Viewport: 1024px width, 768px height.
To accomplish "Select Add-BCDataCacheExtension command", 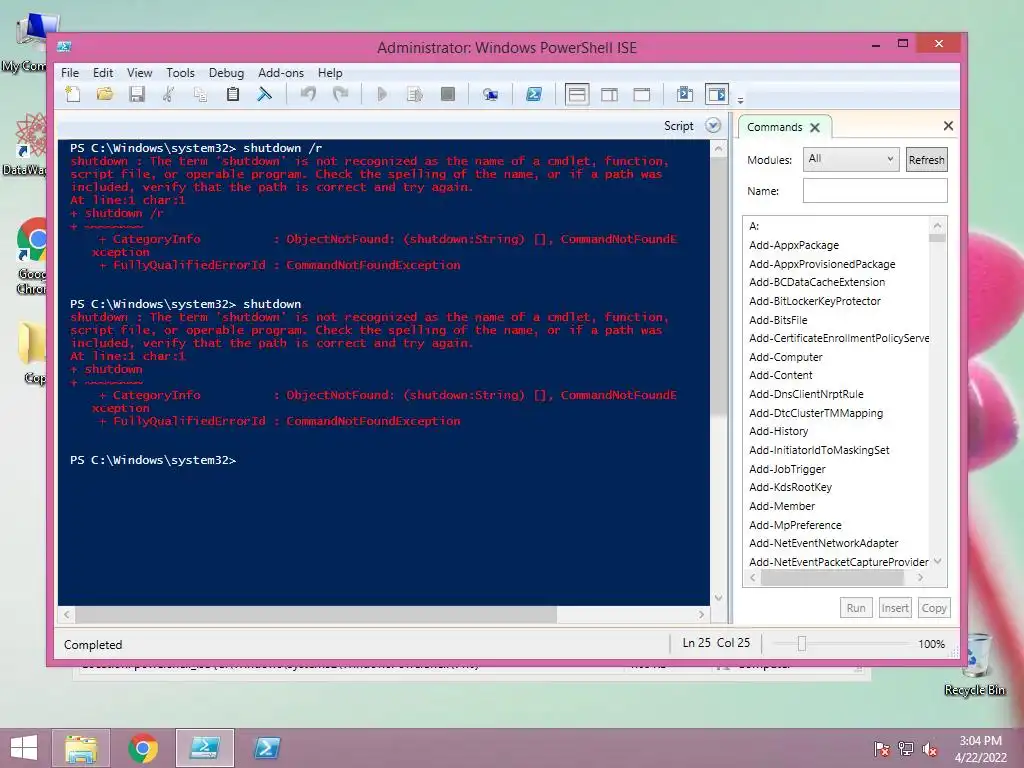I will tap(817, 282).
